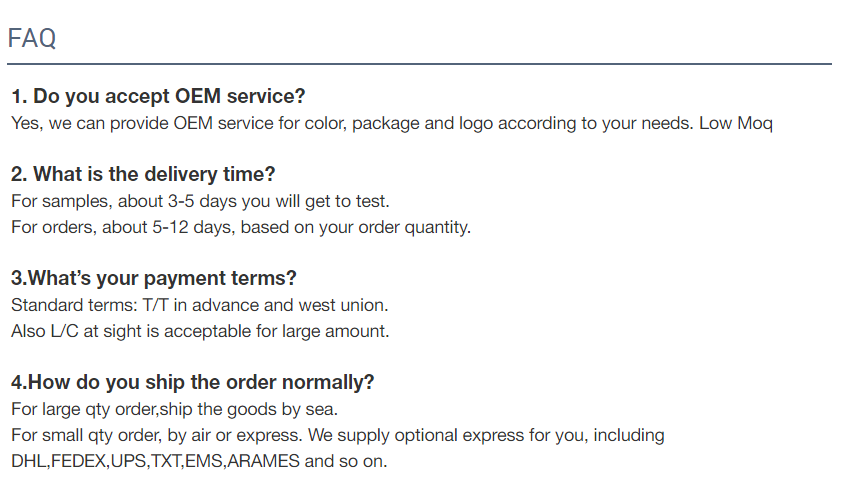The width and height of the screenshot is (858, 484).
Task: Click the L/C at sight line
Action: pyautogui.click(x=200, y=331)
